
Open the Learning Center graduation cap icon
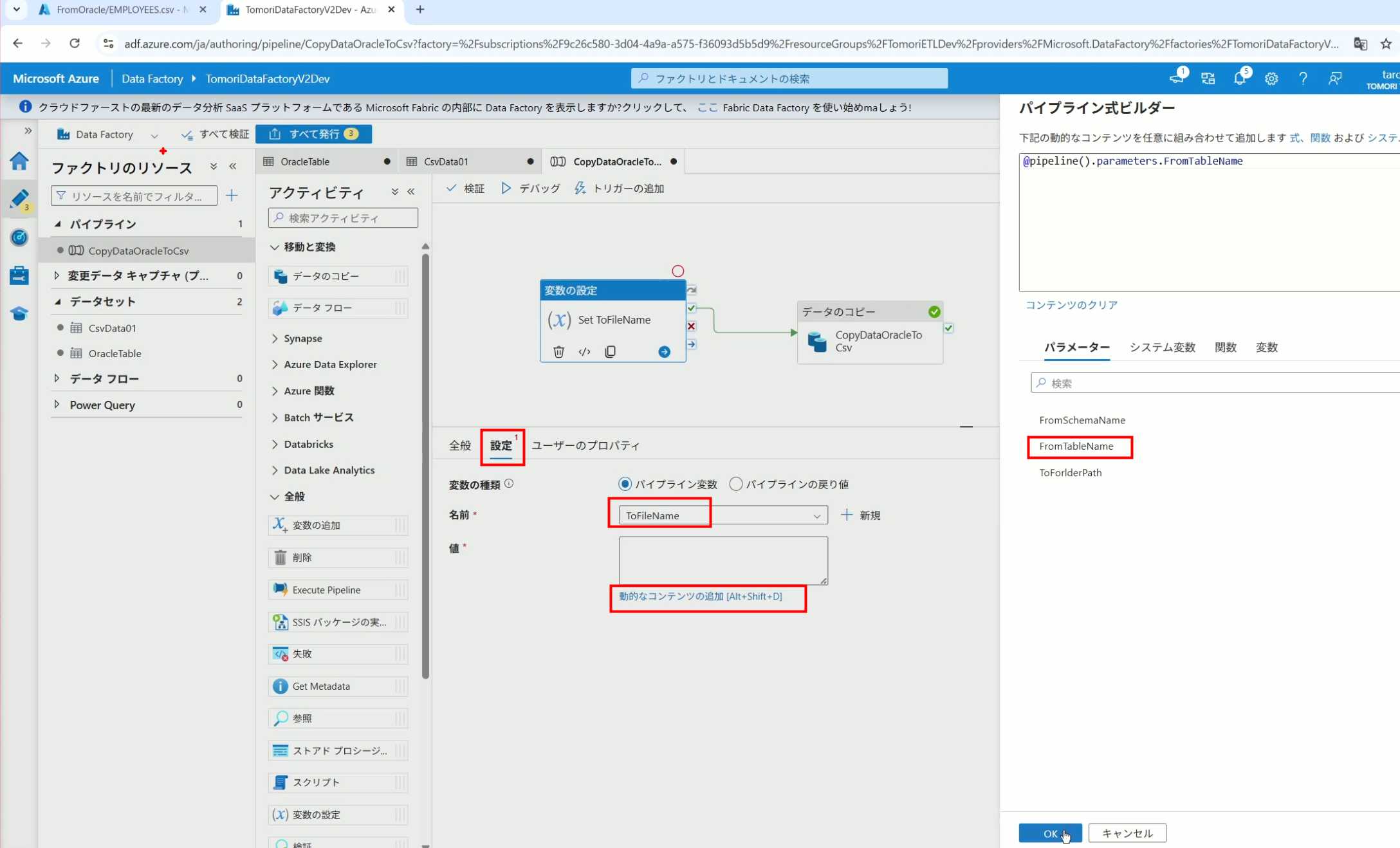pyautogui.click(x=19, y=314)
